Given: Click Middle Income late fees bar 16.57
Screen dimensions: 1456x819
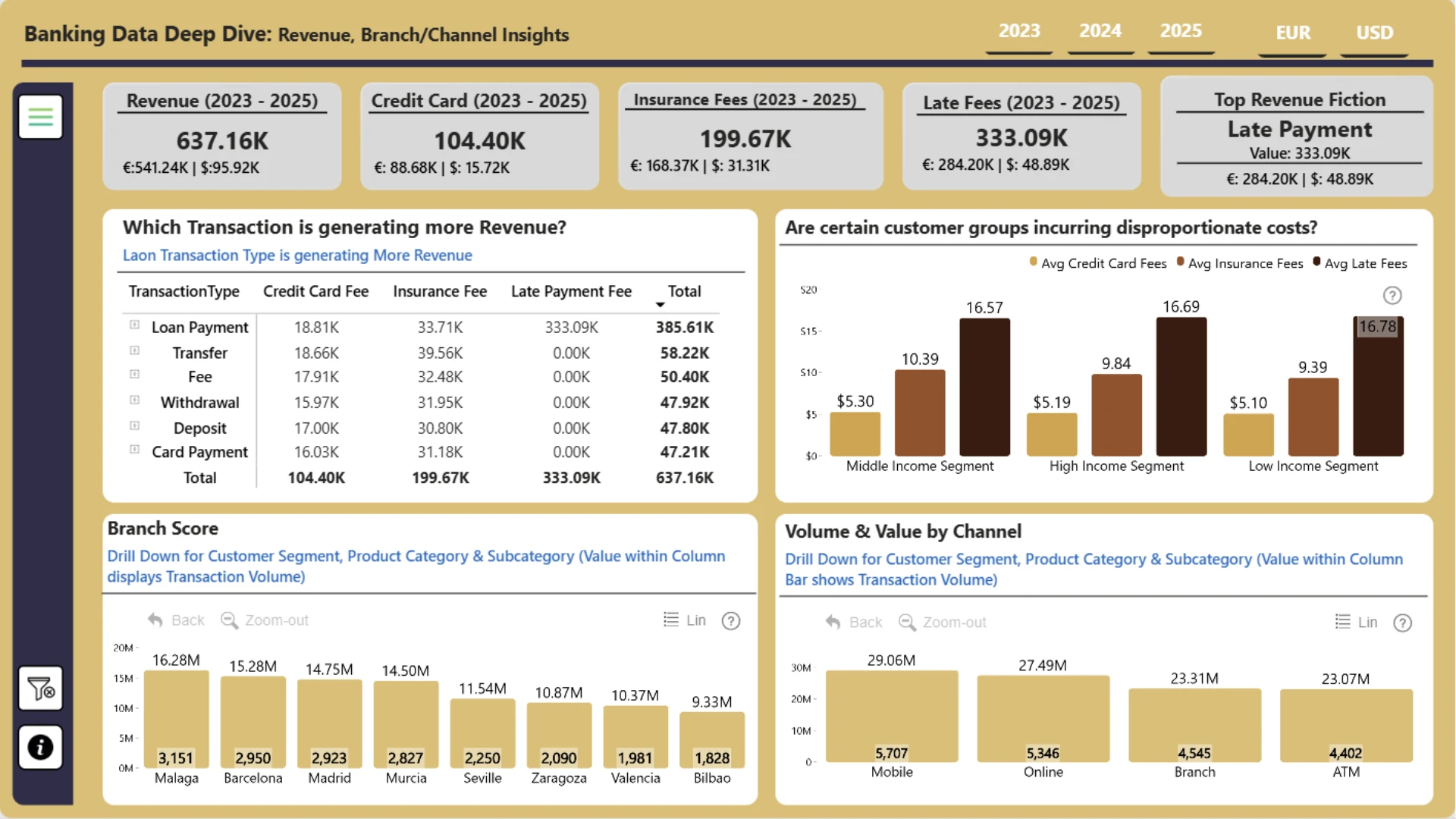Looking at the screenshot, I should tap(984, 387).
